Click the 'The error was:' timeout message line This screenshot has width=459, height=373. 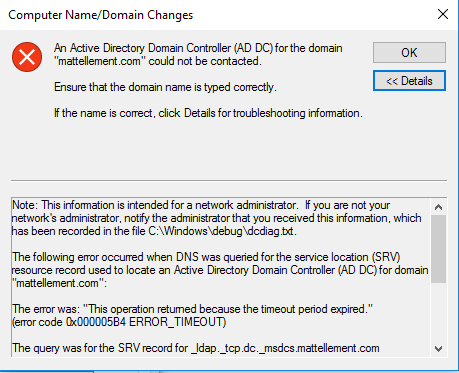coord(192,309)
